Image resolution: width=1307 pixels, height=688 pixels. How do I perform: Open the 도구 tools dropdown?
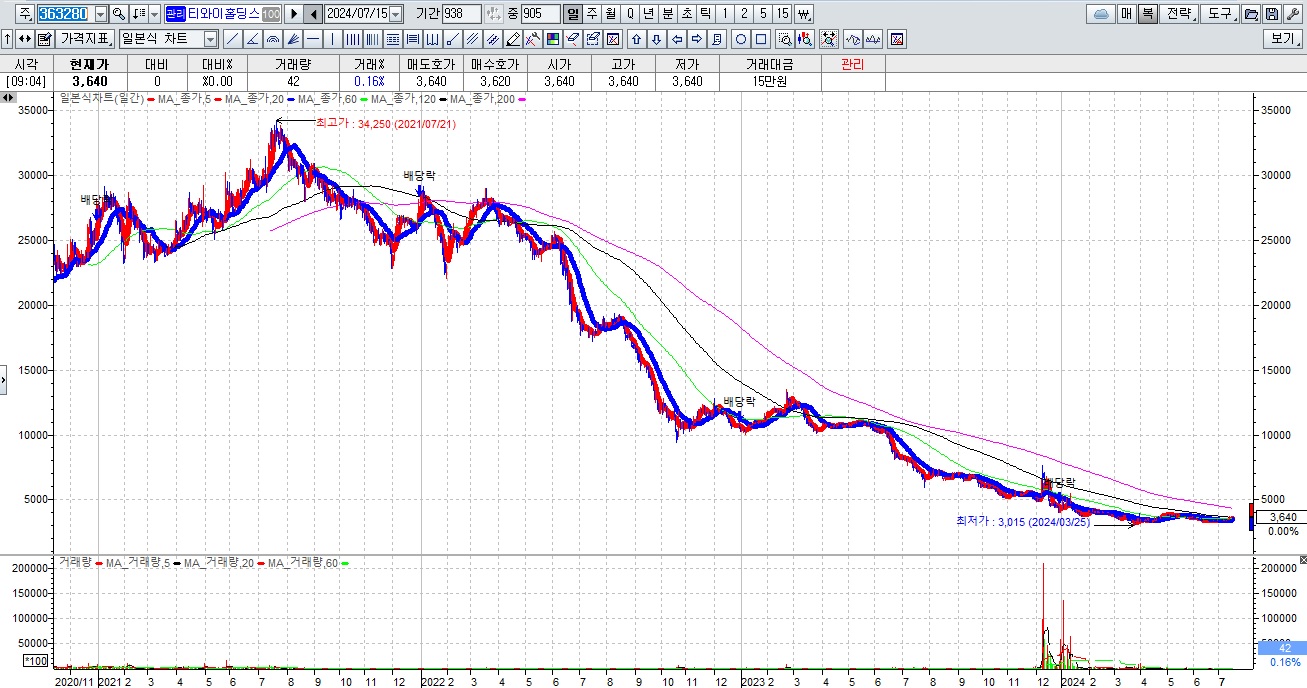1219,14
